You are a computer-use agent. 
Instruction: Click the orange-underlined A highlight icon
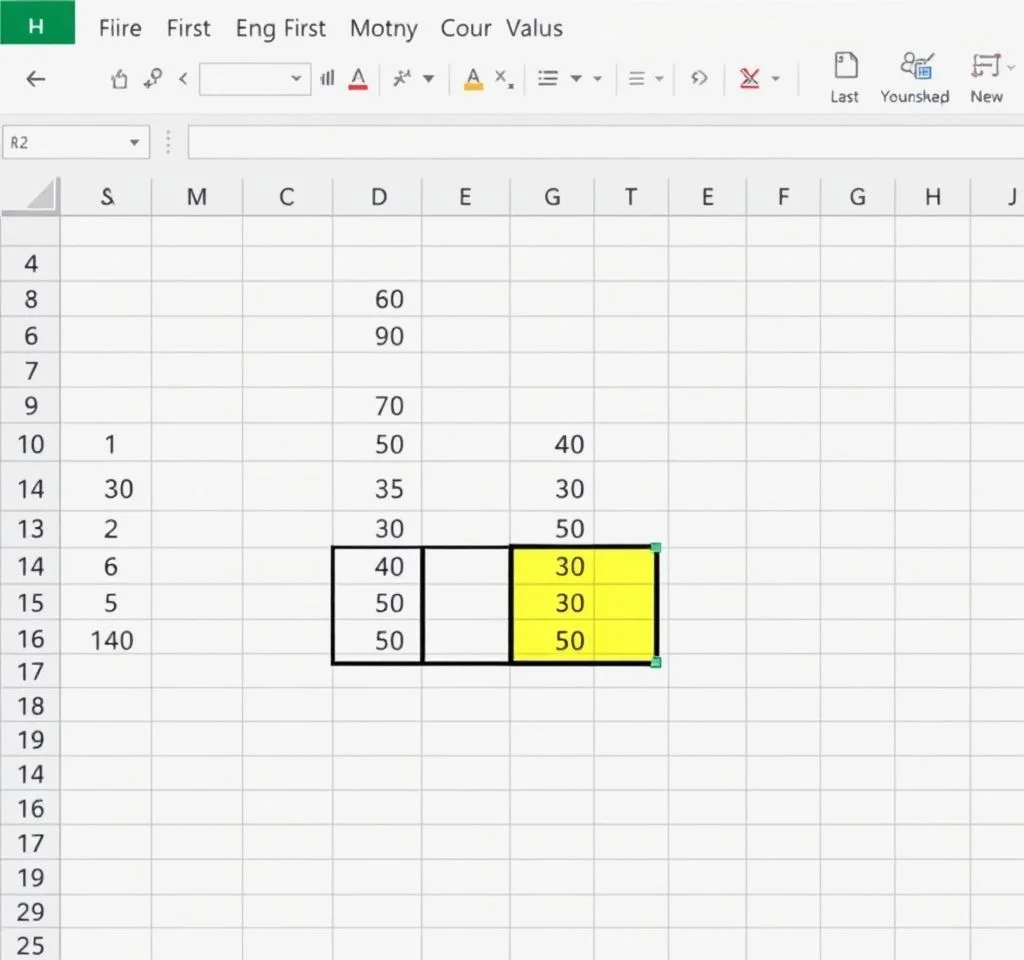pos(474,79)
